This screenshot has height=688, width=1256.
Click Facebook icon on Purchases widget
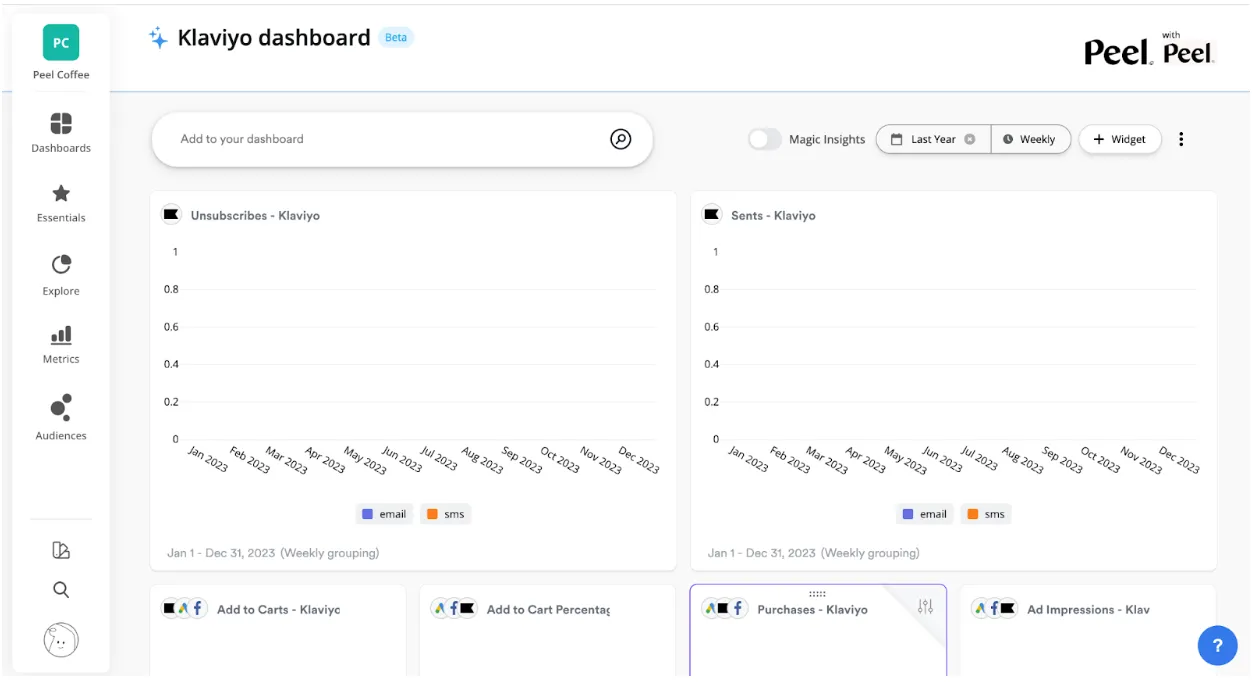pyautogui.click(x=738, y=608)
